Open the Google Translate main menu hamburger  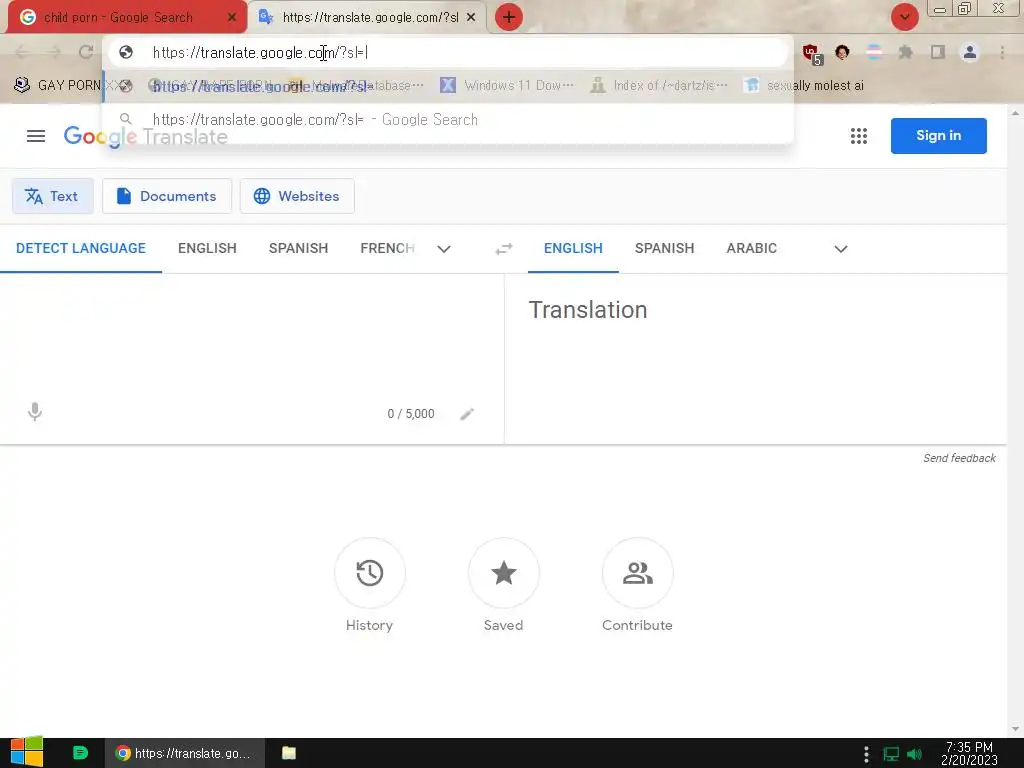pyautogui.click(x=36, y=136)
